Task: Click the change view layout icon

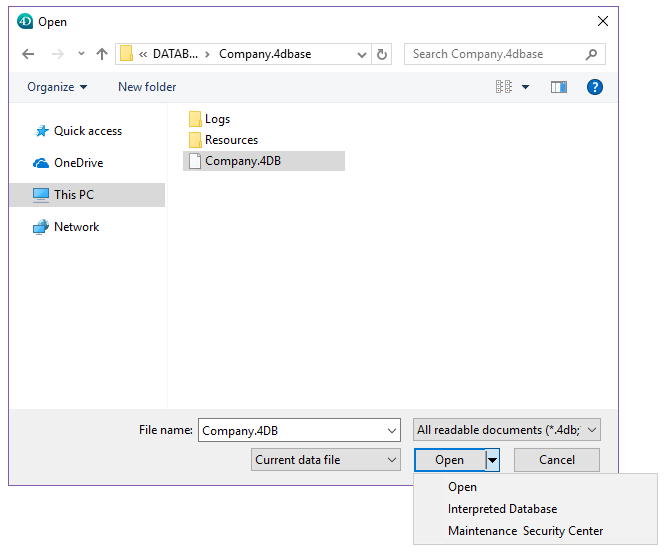Action: [504, 87]
